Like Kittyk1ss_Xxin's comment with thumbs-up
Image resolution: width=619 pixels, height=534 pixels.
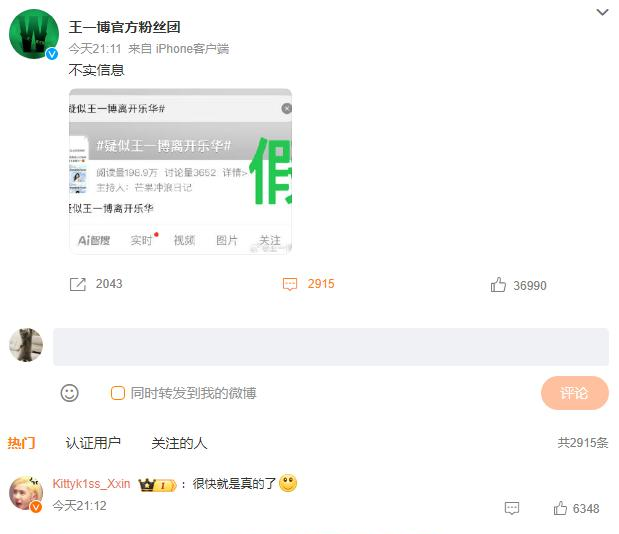coord(560,508)
